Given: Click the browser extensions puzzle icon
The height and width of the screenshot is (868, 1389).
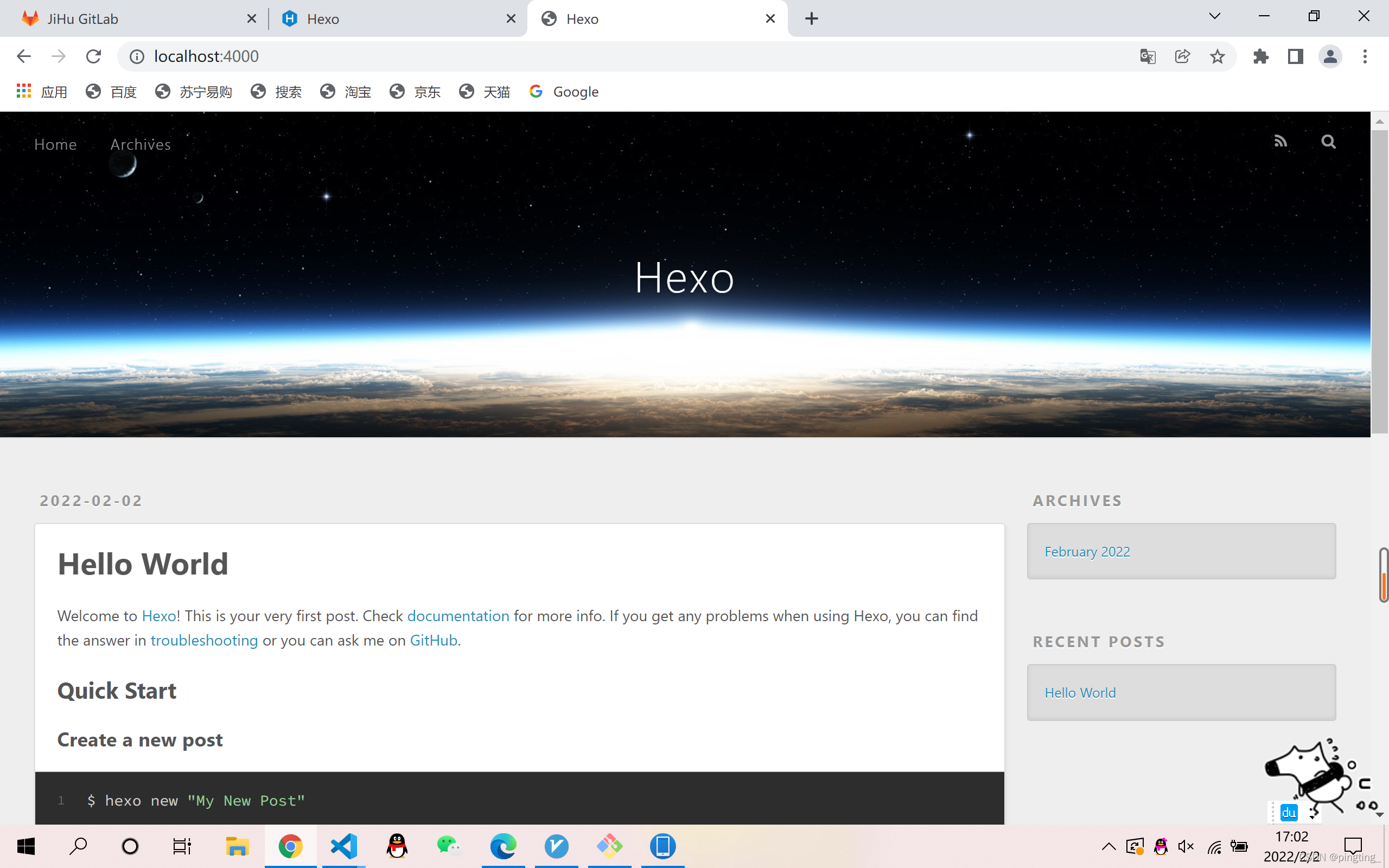Looking at the screenshot, I should pos(1261,56).
